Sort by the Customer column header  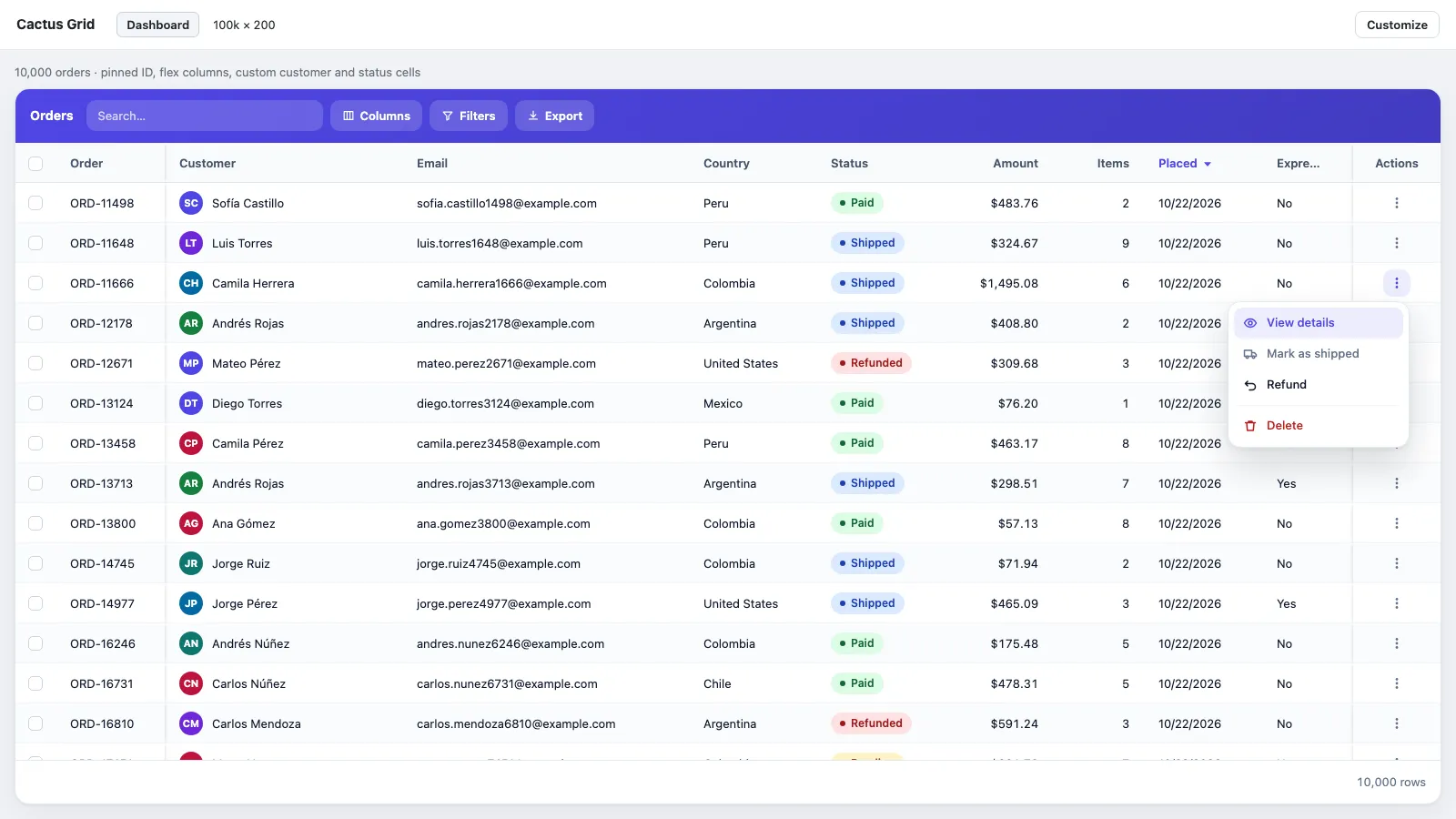(x=207, y=164)
